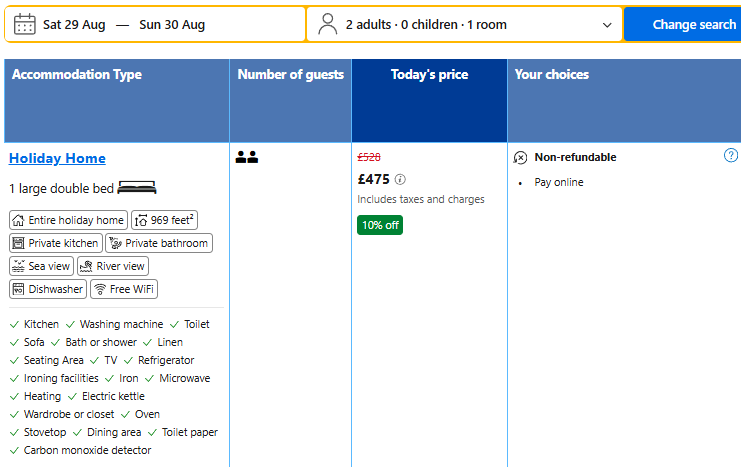Viewport: 741px width, 467px height.
Task: Click the Iron amenity text
Action: [x=129, y=378]
